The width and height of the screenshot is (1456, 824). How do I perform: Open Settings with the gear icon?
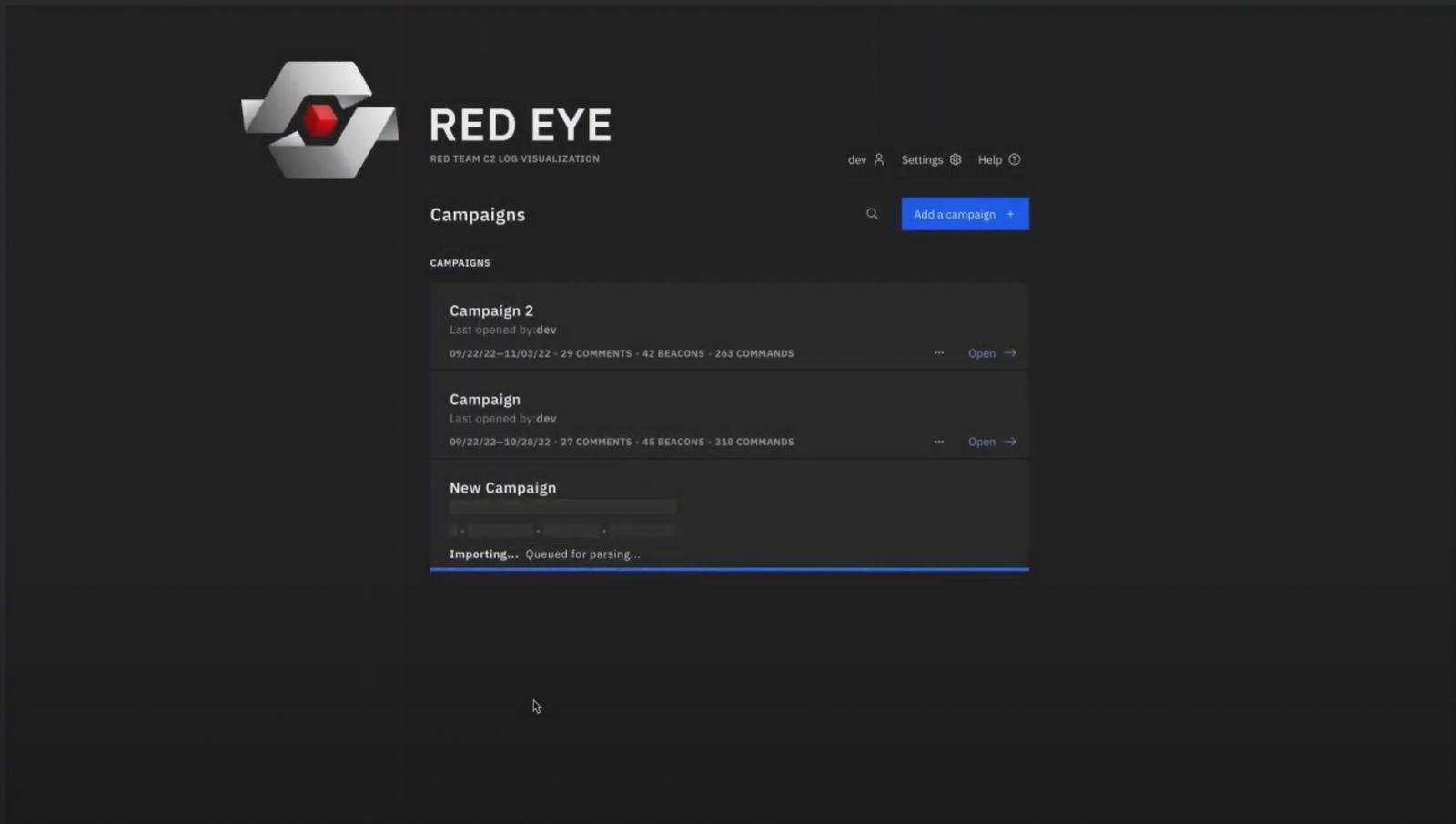click(931, 159)
